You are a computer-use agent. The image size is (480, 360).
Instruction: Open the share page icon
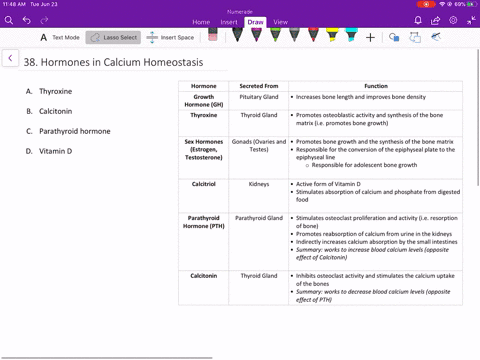click(x=435, y=21)
